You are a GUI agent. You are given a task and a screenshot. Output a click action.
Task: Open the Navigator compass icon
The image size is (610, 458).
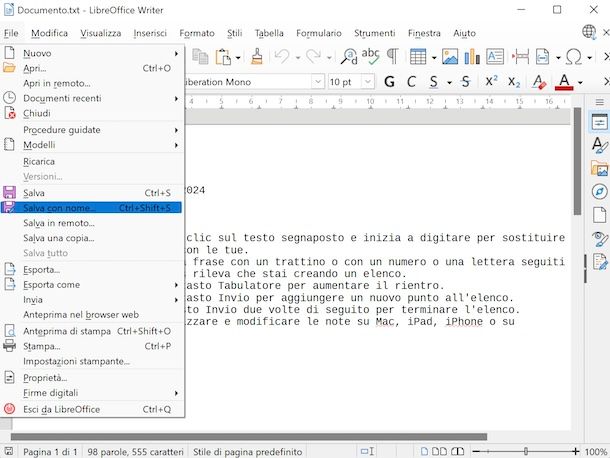tap(599, 192)
